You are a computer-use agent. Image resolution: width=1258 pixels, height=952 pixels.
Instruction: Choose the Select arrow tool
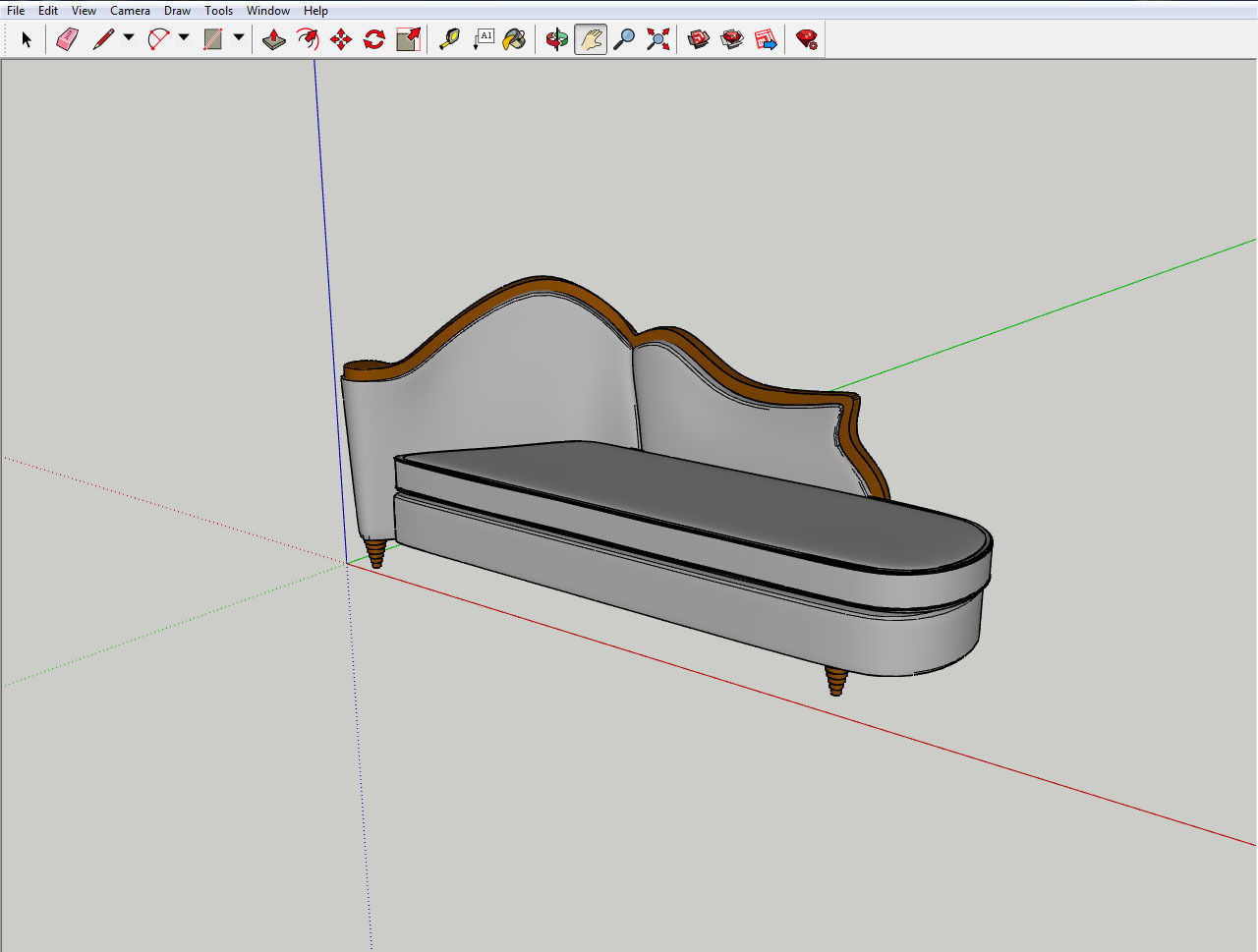(27, 39)
